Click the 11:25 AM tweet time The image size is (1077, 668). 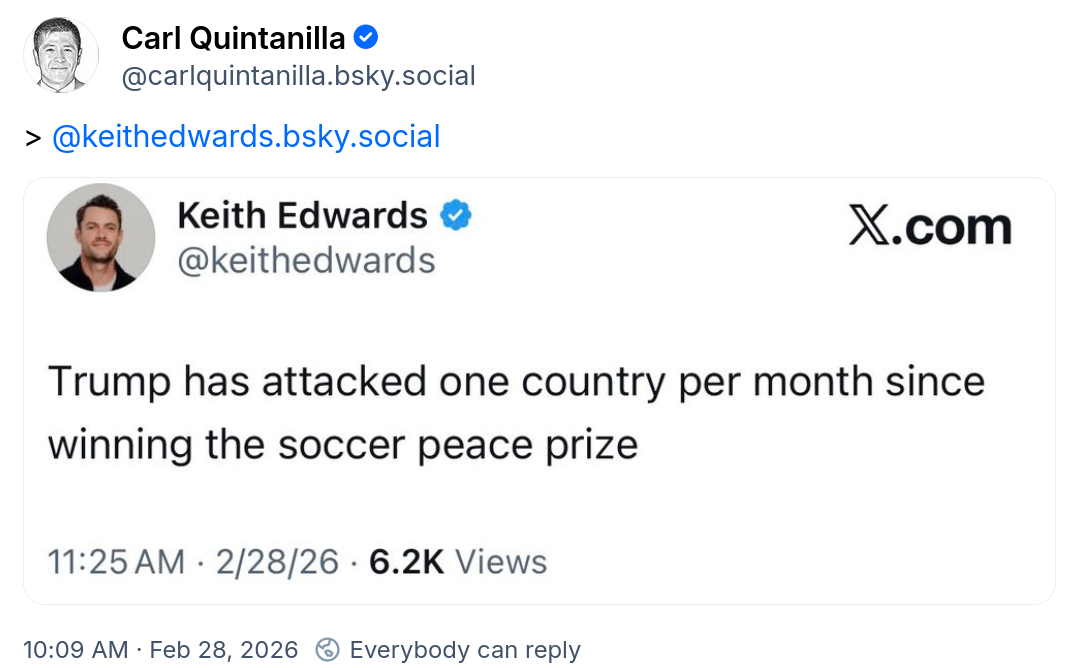[x=117, y=562]
